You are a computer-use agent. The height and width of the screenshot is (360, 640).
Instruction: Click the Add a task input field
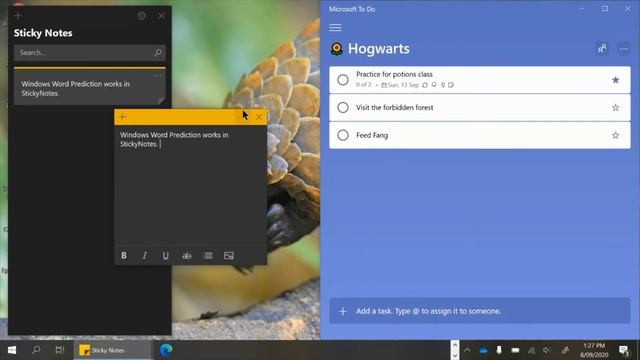click(480, 311)
